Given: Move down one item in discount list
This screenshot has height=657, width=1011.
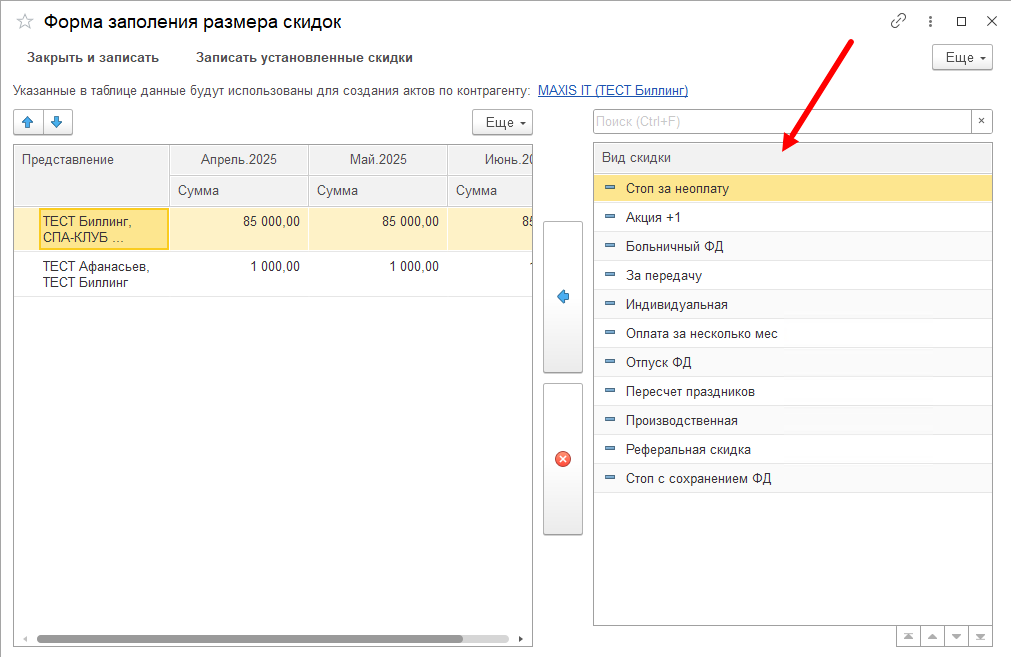Looking at the screenshot, I should pos(956,636).
